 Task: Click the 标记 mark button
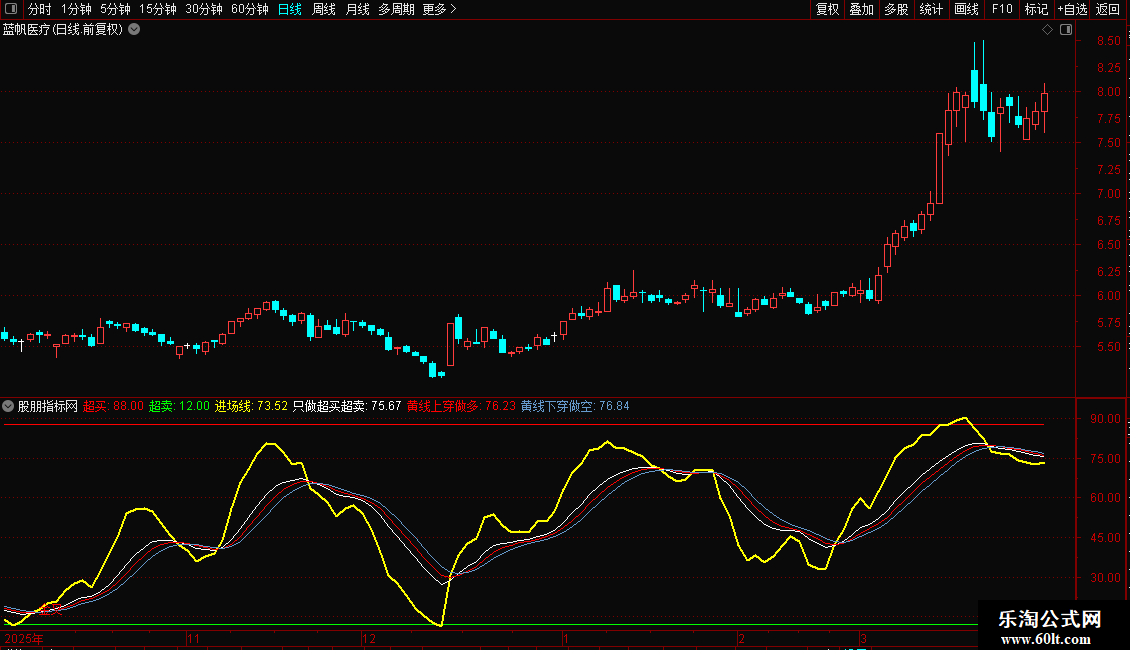click(x=1036, y=9)
